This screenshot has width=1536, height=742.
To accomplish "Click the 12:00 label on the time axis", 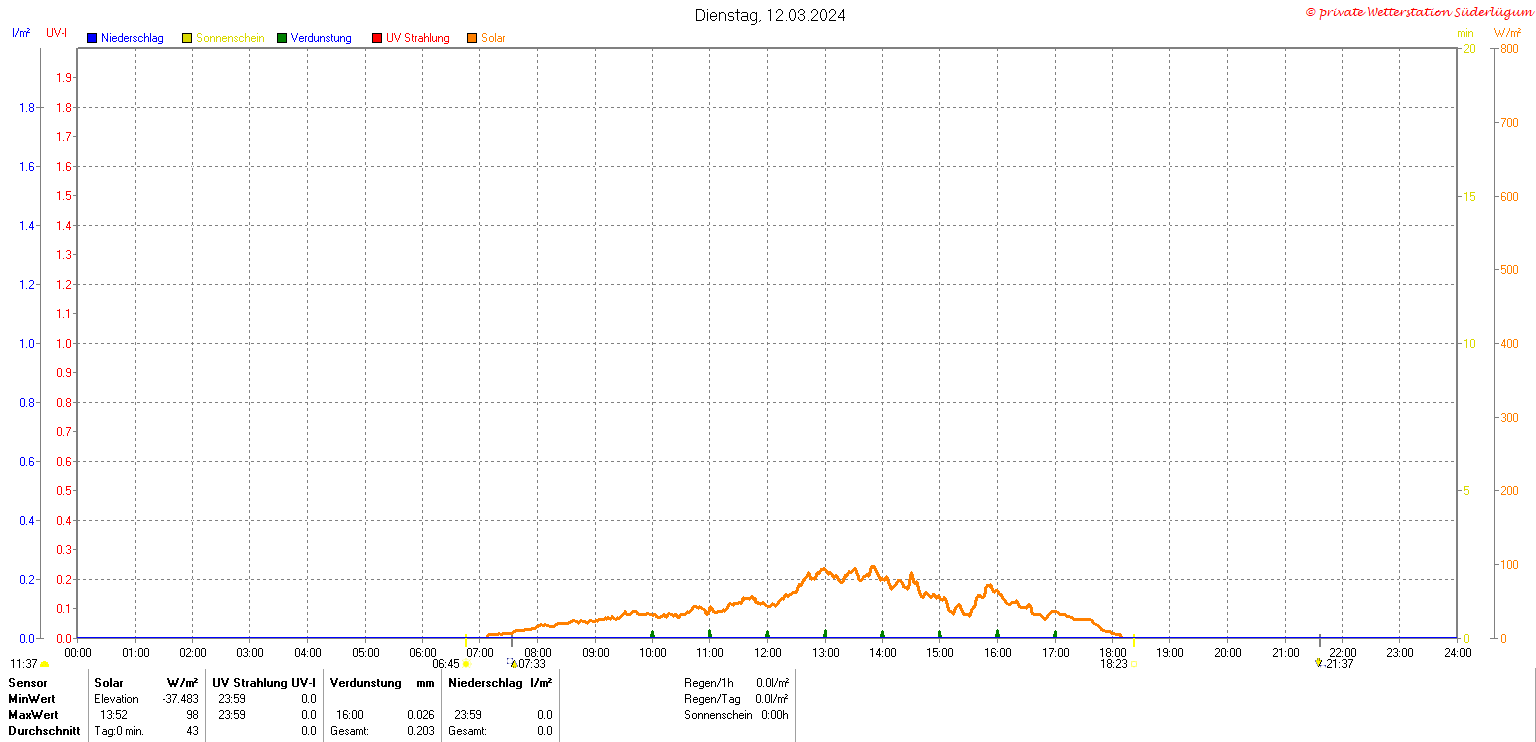I will tap(767, 653).
